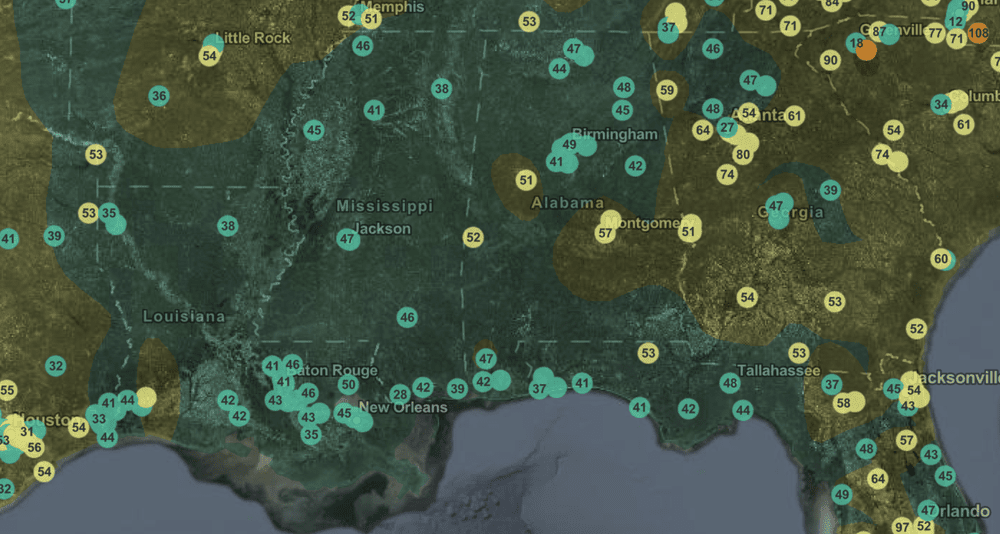This screenshot has width=1000, height=534.
Task: Click the 54 marker on Atlanta label
Action: click(749, 114)
